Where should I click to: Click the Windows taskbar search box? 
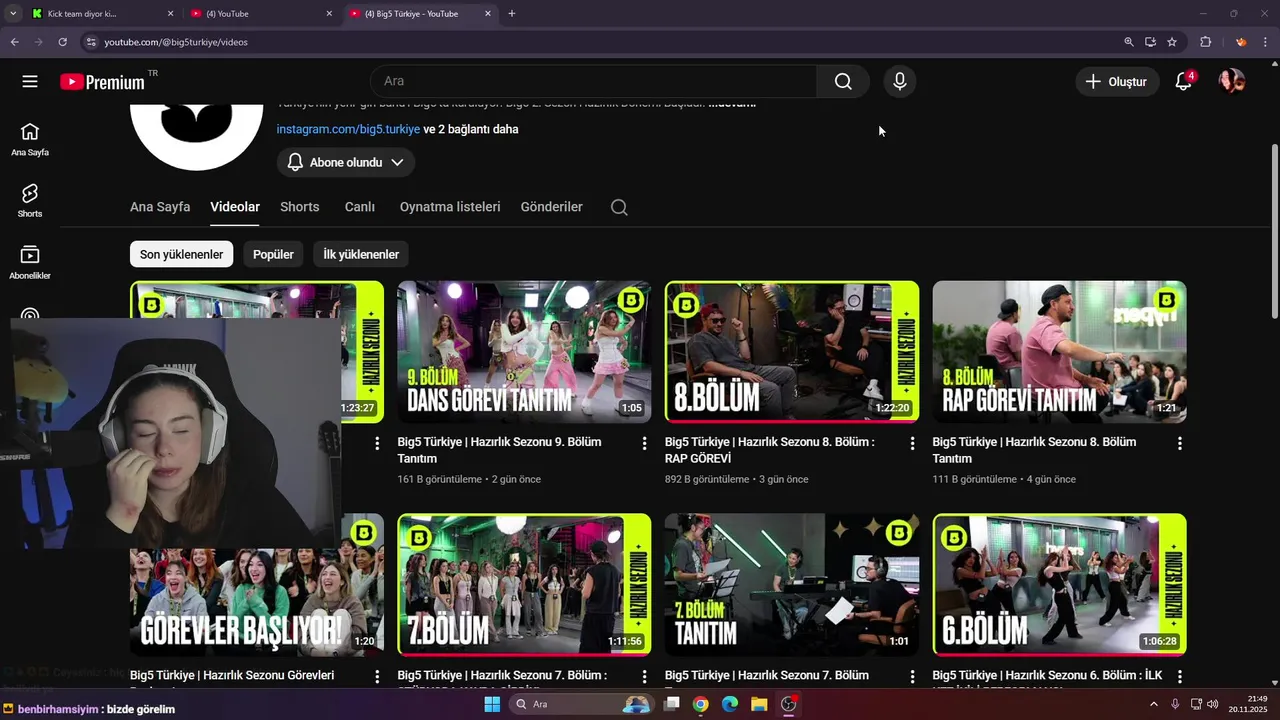pyautogui.click(x=580, y=704)
